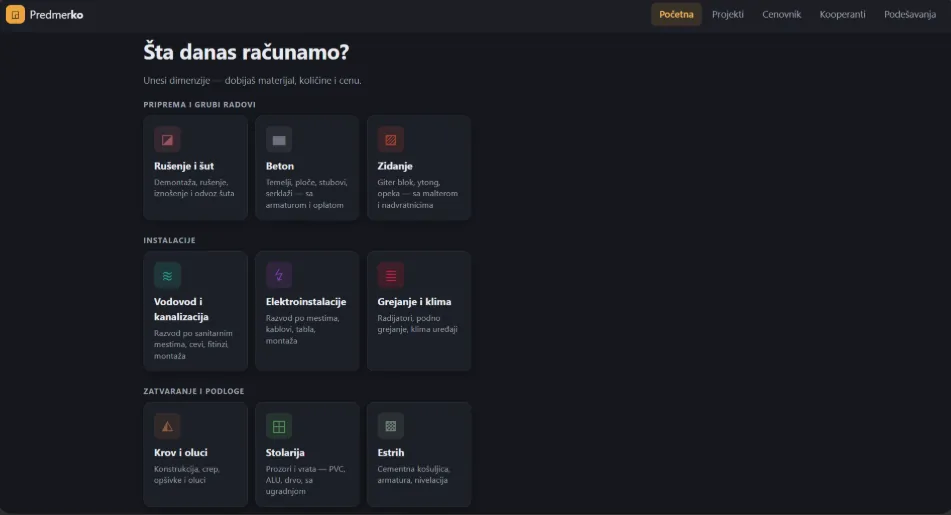Click the Predmerko logo icon

point(15,14)
